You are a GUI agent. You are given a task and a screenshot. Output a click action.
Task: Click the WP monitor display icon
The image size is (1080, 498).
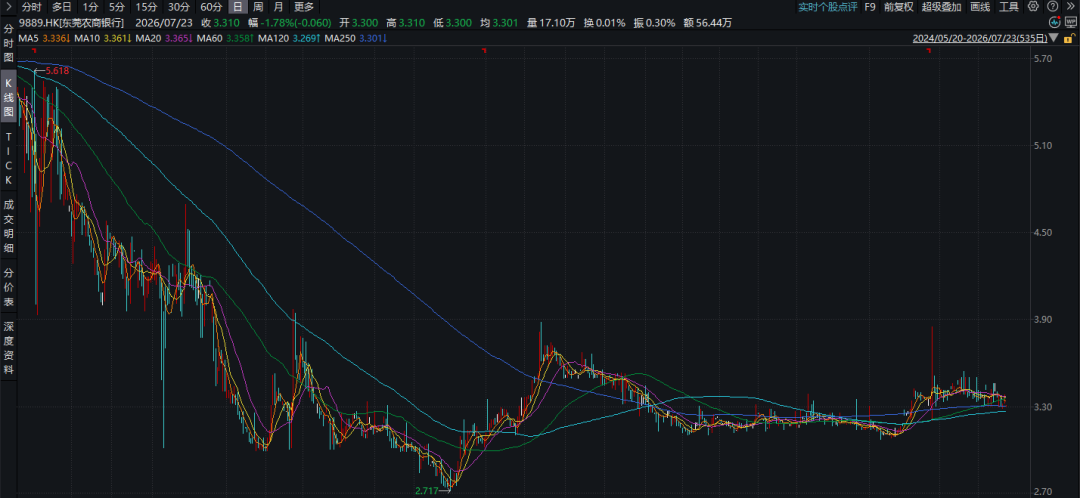coord(1071,22)
